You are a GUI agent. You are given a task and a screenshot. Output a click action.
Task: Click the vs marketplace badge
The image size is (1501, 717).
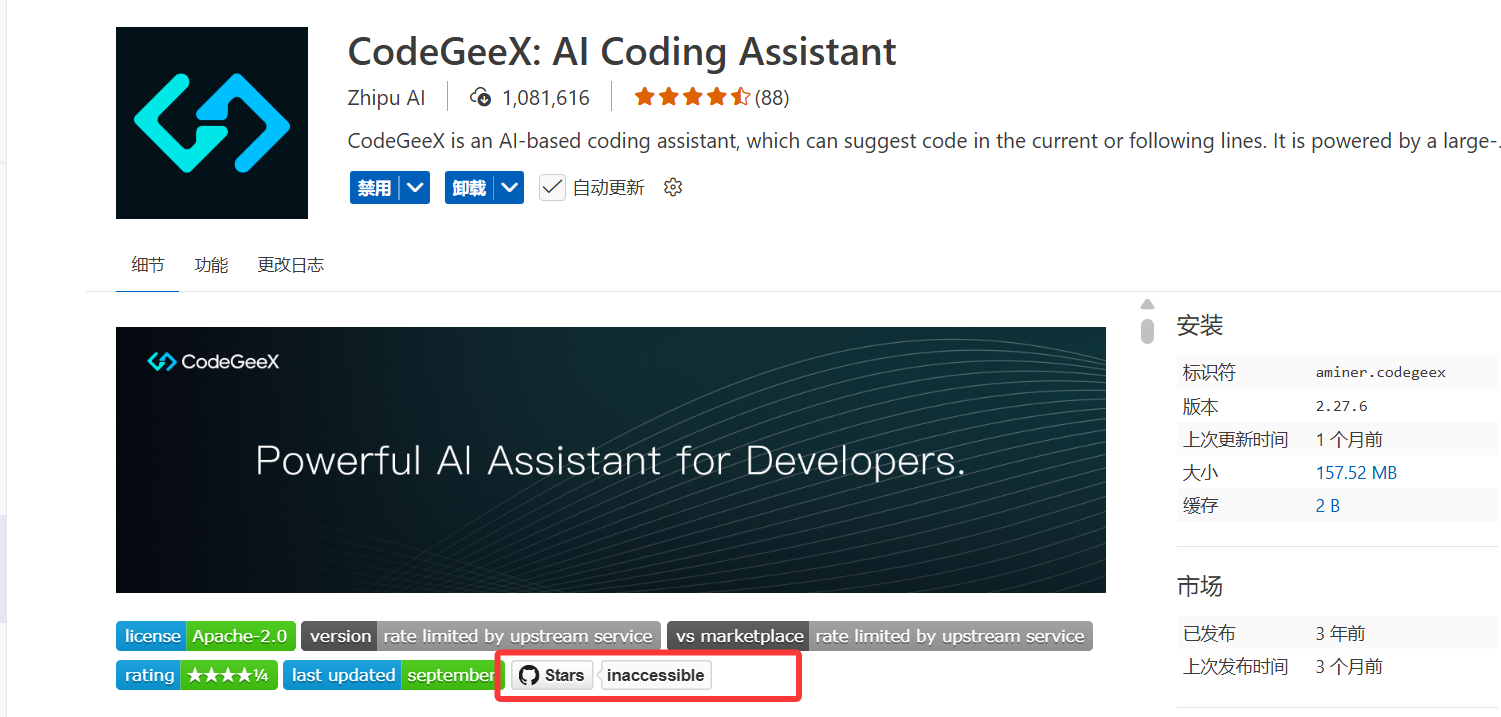(880, 636)
